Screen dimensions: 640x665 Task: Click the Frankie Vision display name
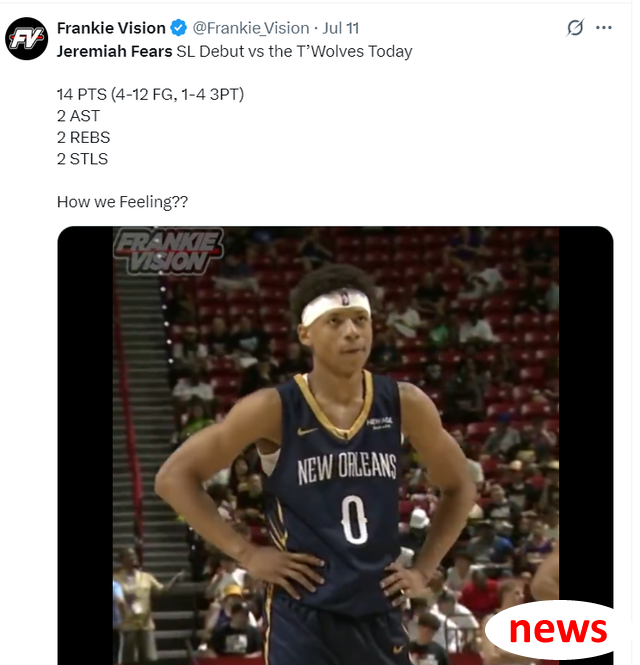point(111,28)
